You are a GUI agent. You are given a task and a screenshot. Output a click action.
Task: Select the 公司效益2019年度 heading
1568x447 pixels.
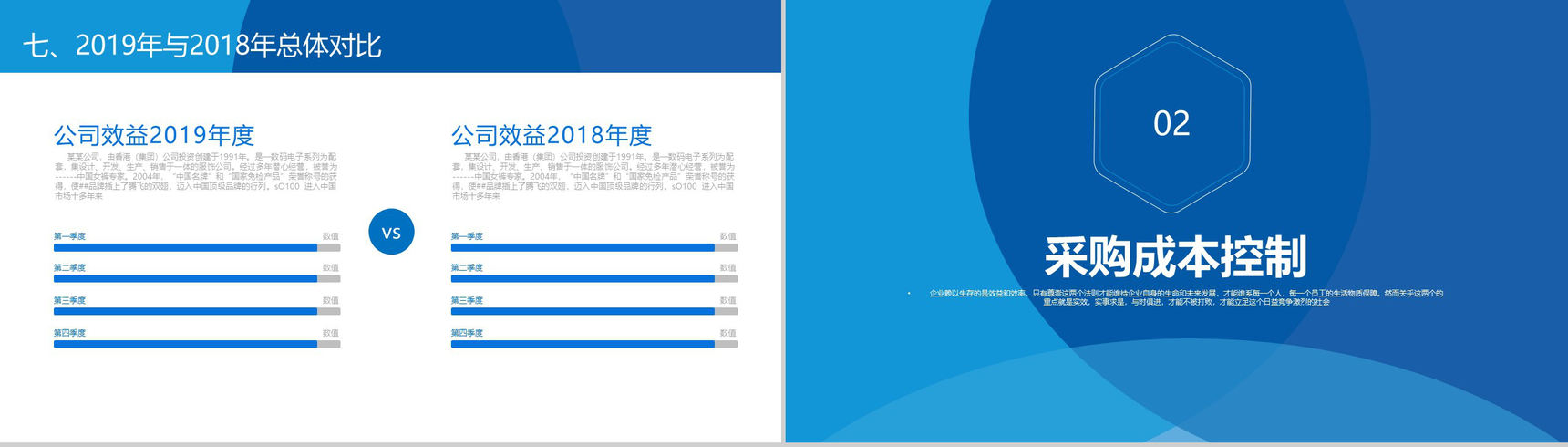click(154, 135)
